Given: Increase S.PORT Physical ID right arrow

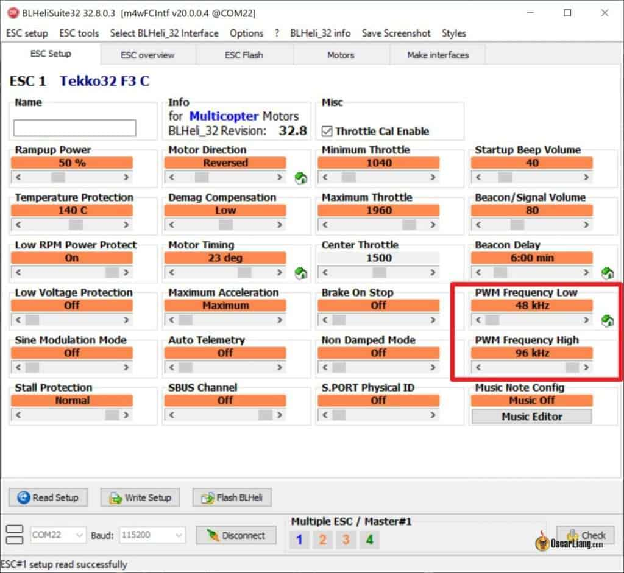Looking at the screenshot, I should (433, 415).
